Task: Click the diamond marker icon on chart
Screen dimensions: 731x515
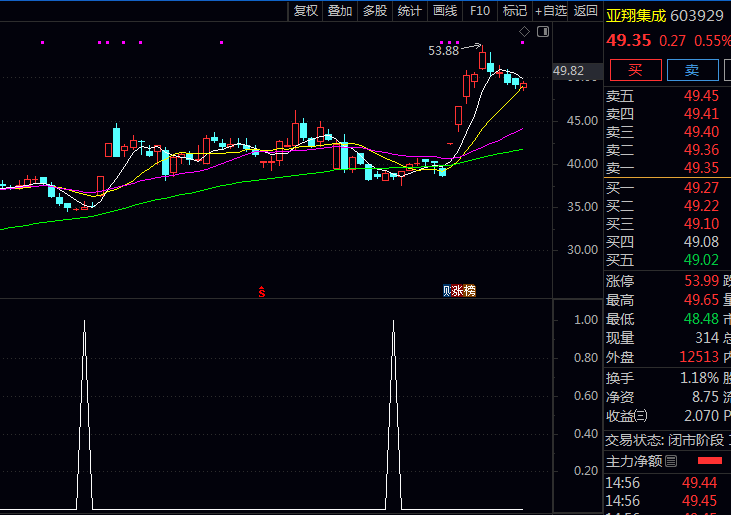Action: click(524, 33)
